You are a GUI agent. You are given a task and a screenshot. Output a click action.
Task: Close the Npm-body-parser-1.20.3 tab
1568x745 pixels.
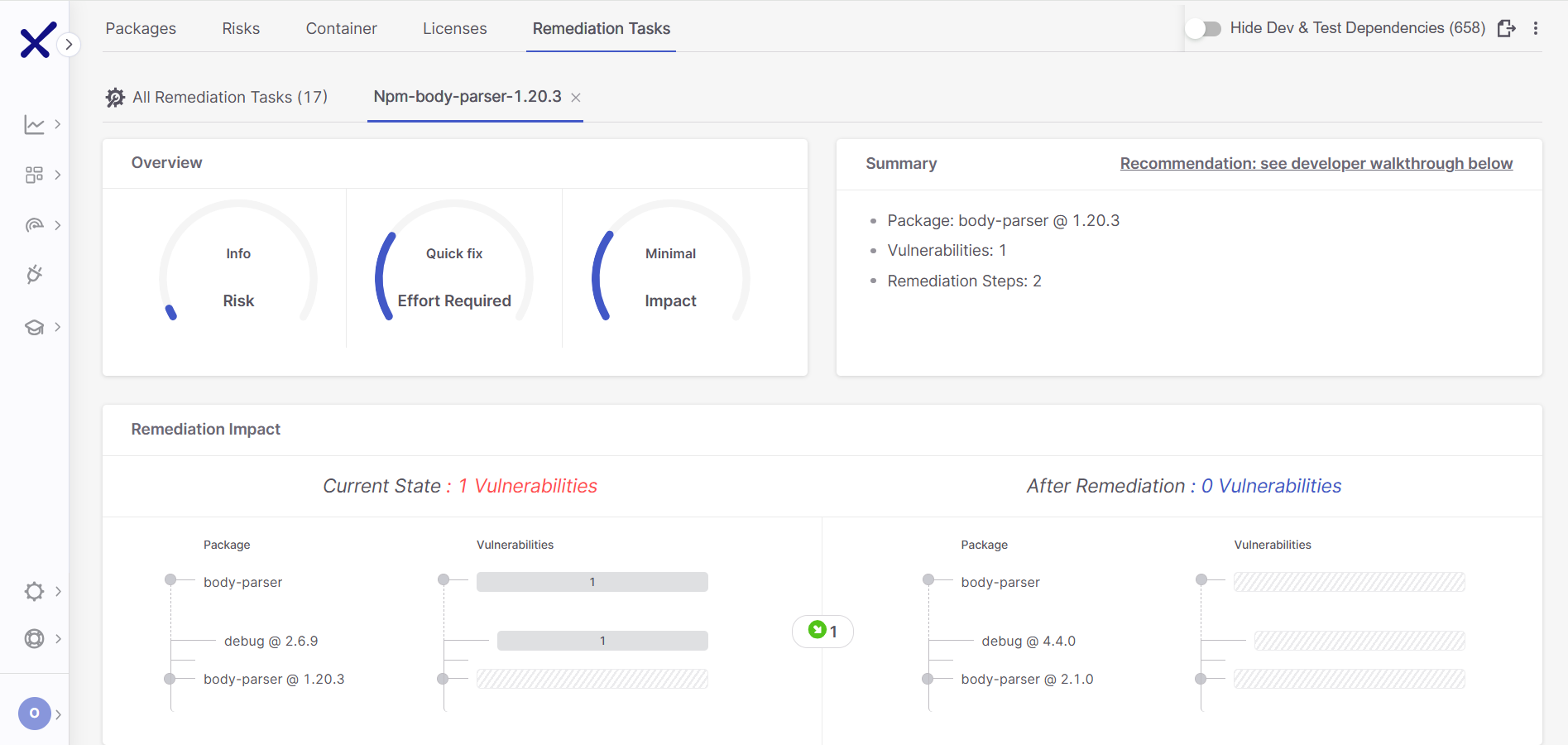[576, 98]
